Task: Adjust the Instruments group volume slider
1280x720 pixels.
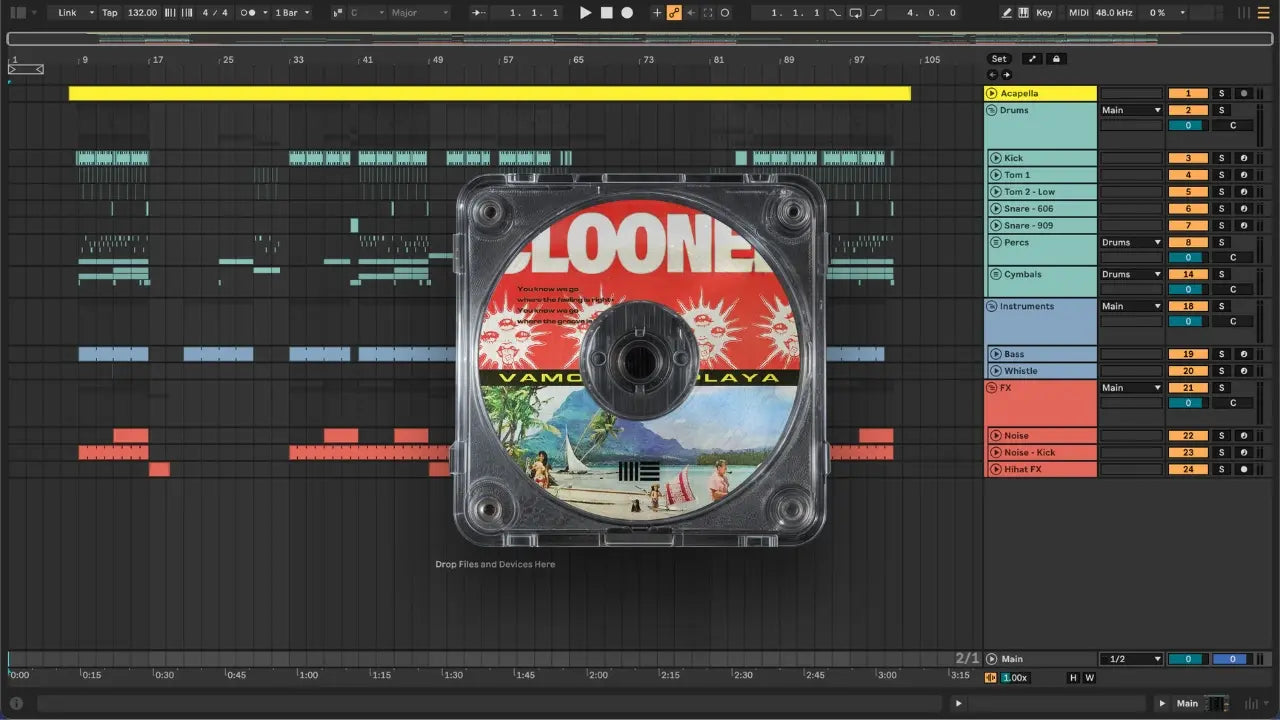Action: click(1188, 322)
